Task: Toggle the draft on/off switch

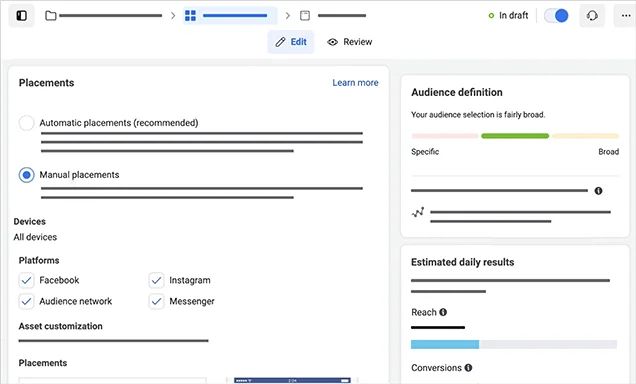Action: (556, 16)
